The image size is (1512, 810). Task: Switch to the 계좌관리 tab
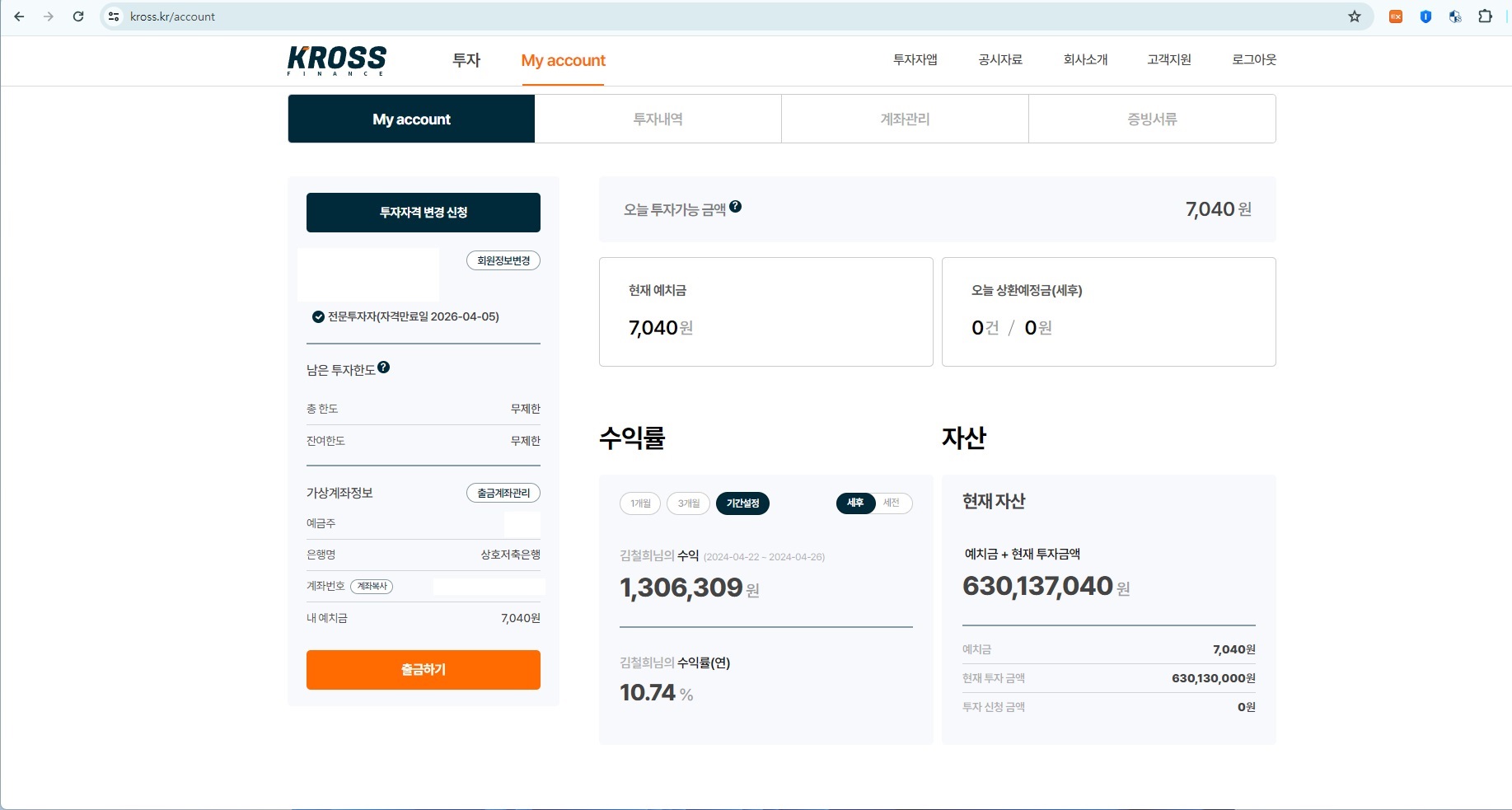pos(905,119)
